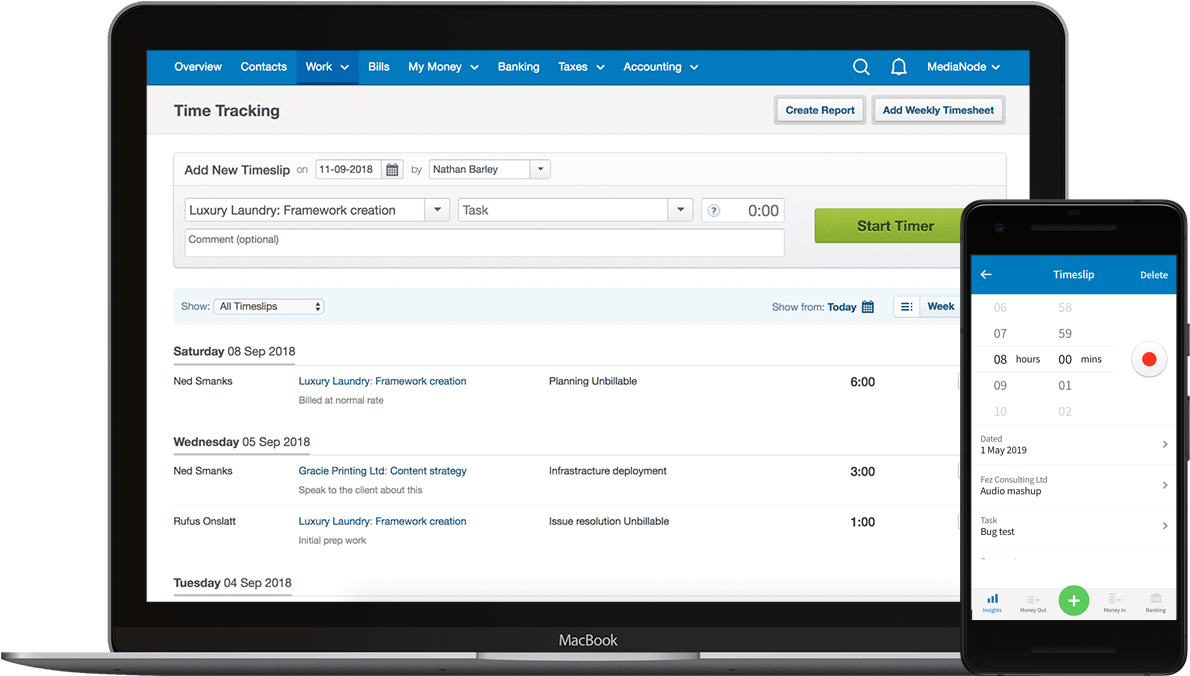
Task: Open the MediaNode account dropdown
Action: point(963,67)
